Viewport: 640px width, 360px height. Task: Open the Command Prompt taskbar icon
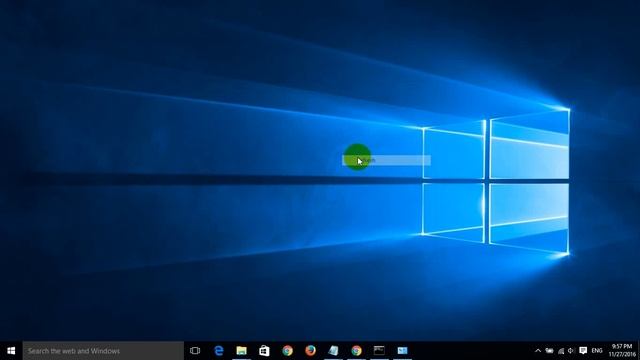click(379, 351)
